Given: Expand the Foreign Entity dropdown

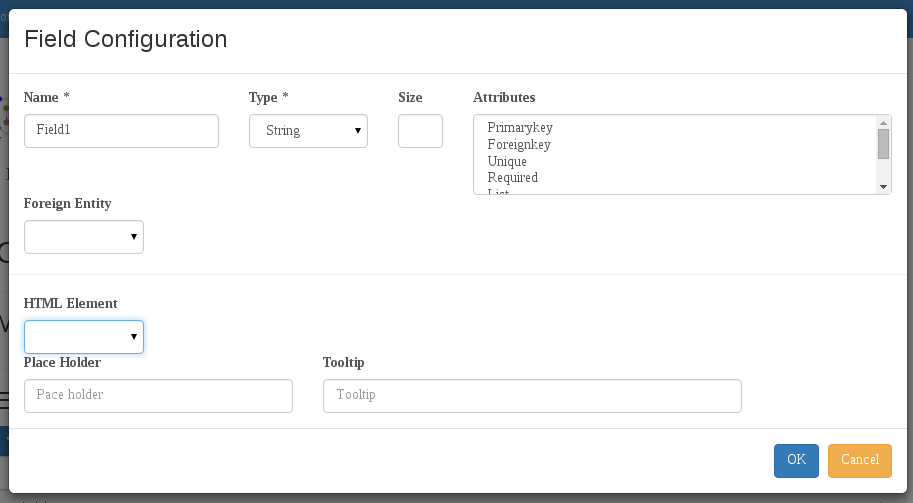Looking at the screenshot, I should click(84, 237).
